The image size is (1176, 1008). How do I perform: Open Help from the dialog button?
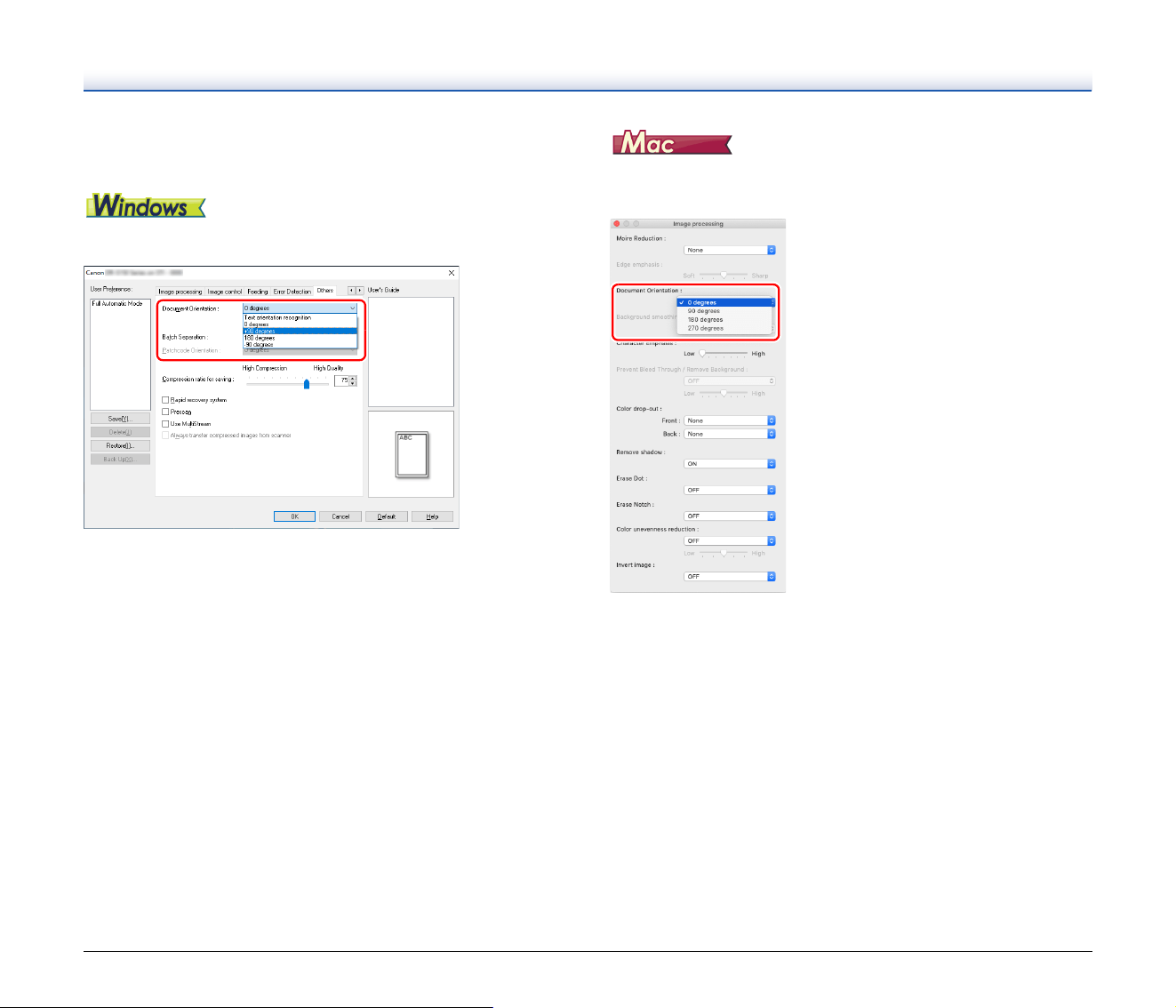click(432, 516)
